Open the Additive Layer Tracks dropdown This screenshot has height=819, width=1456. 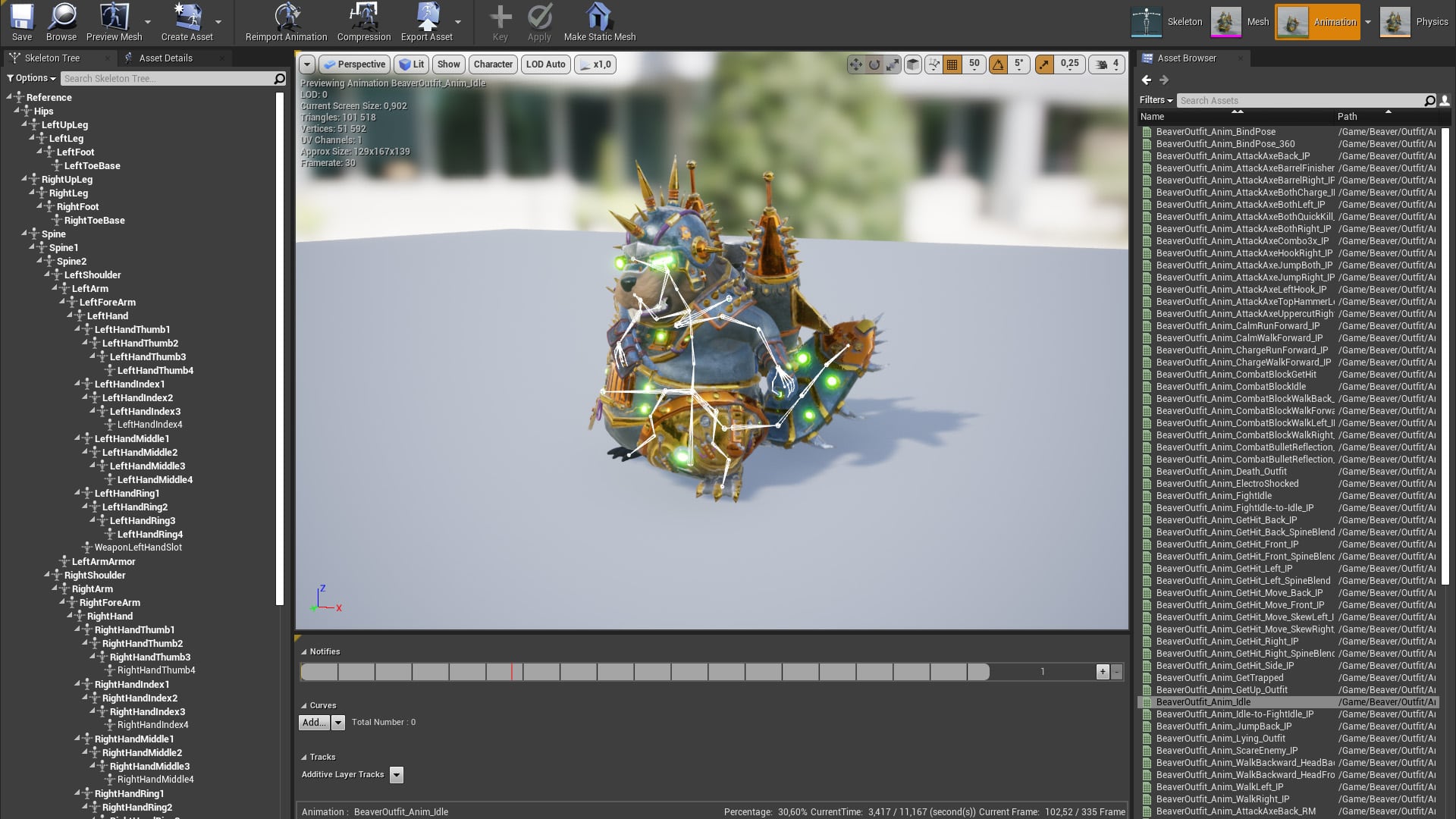point(397,774)
